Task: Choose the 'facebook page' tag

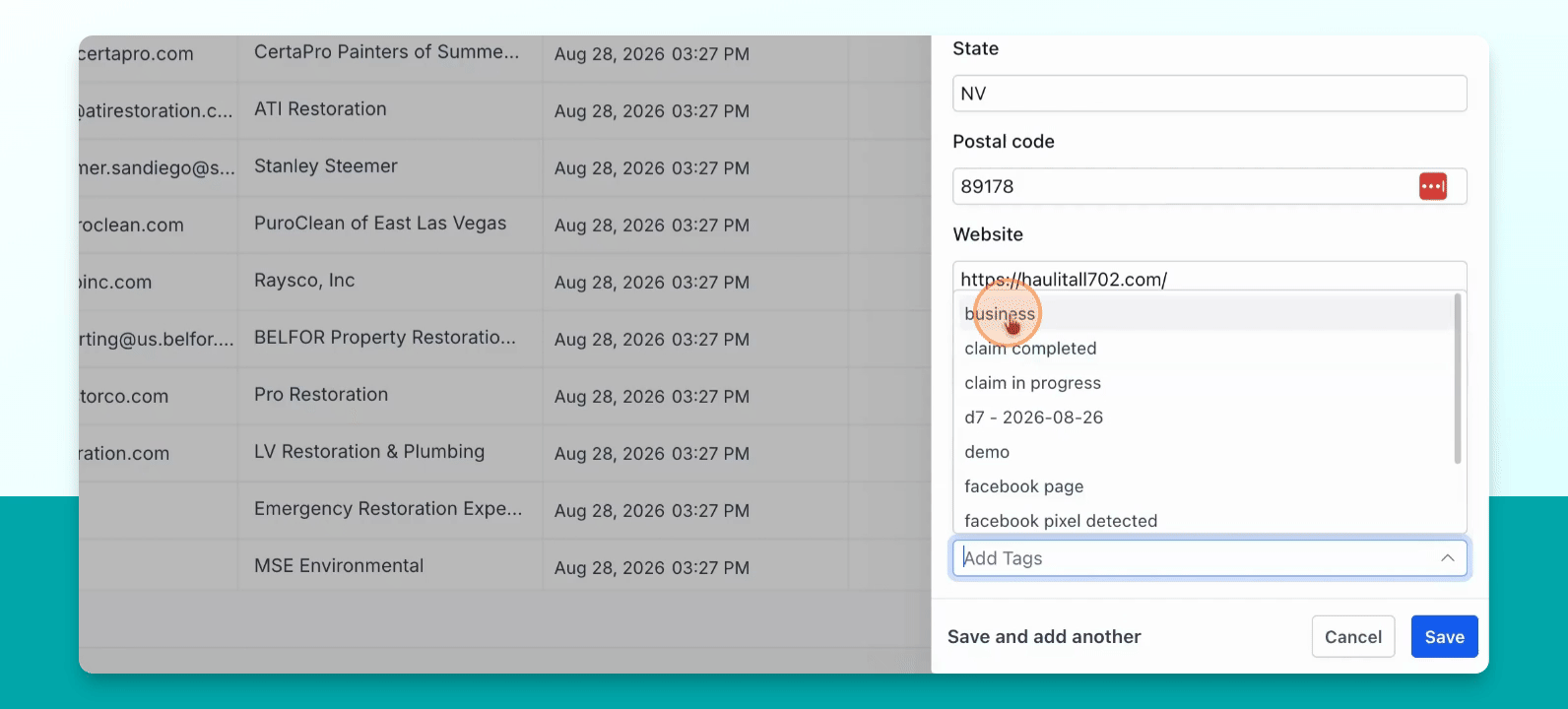Action: (x=1205, y=486)
